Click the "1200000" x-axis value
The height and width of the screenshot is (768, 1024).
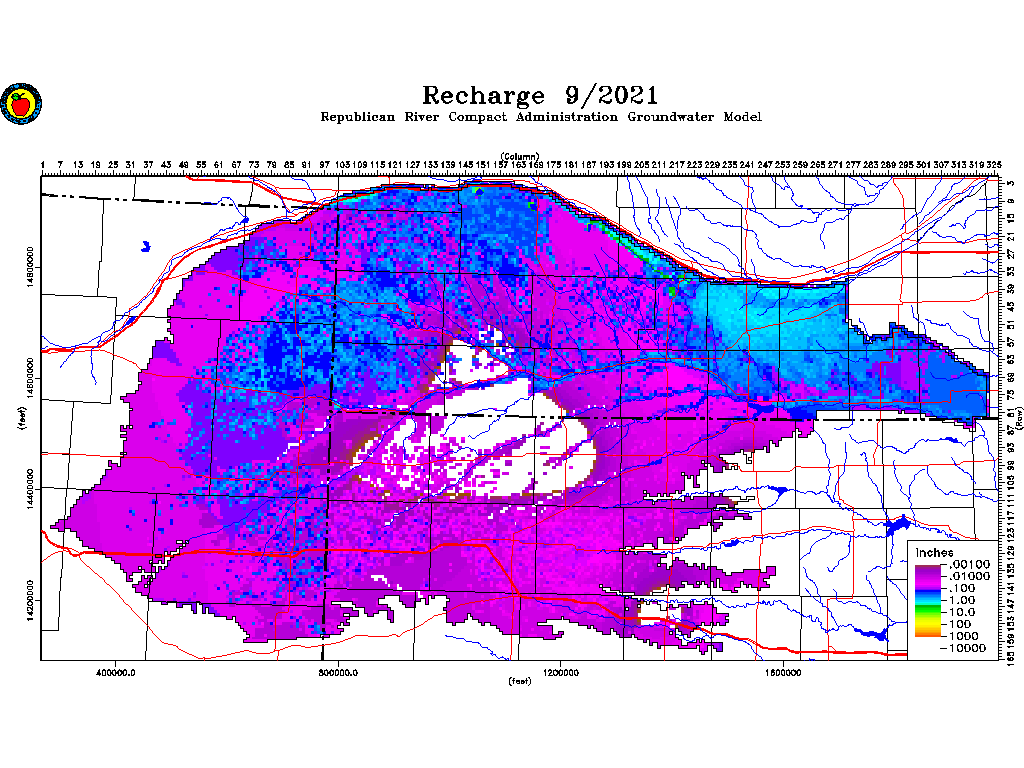[560, 673]
